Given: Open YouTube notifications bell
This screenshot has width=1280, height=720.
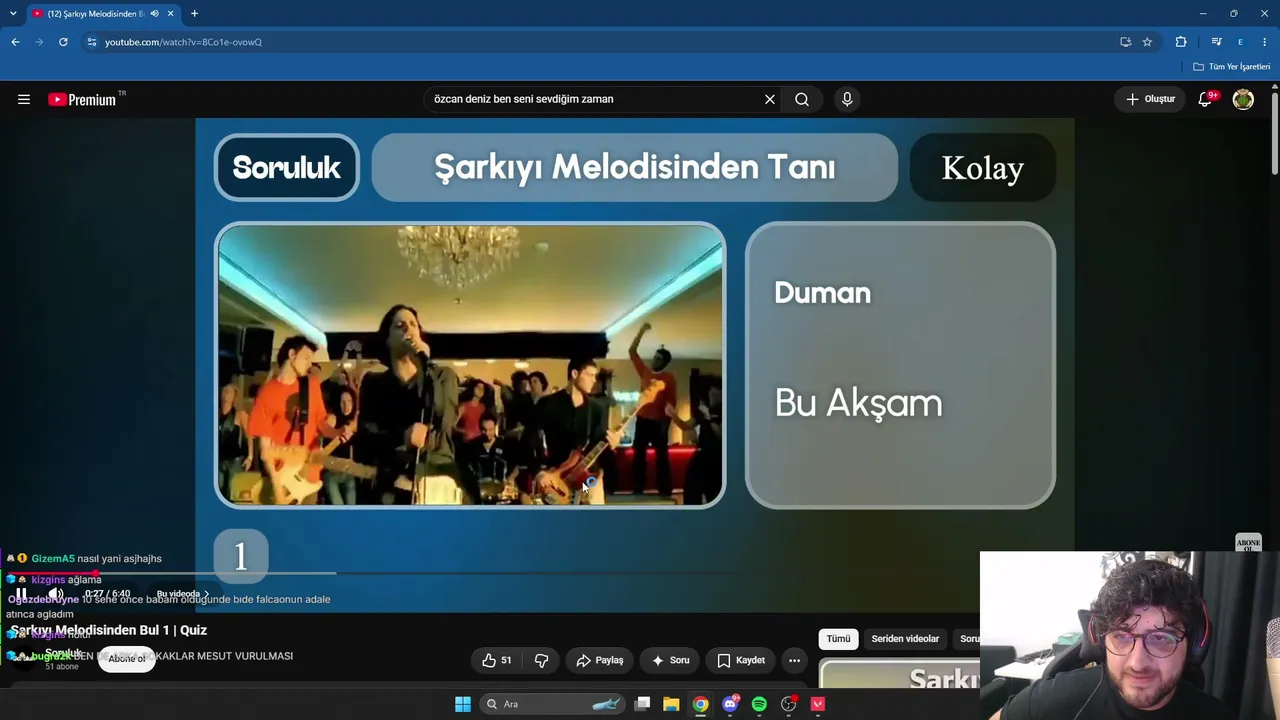Looking at the screenshot, I should (1206, 99).
